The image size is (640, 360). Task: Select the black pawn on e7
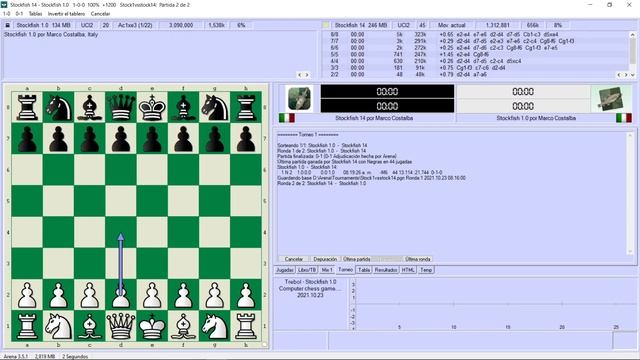(x=152, y=139)
